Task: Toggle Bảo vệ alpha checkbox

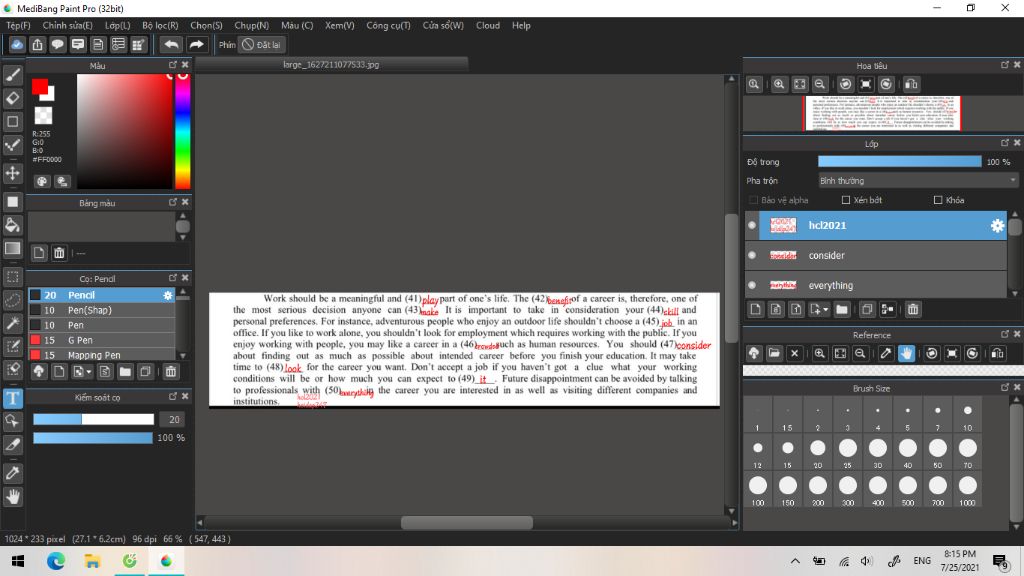Action: point(754,200)
